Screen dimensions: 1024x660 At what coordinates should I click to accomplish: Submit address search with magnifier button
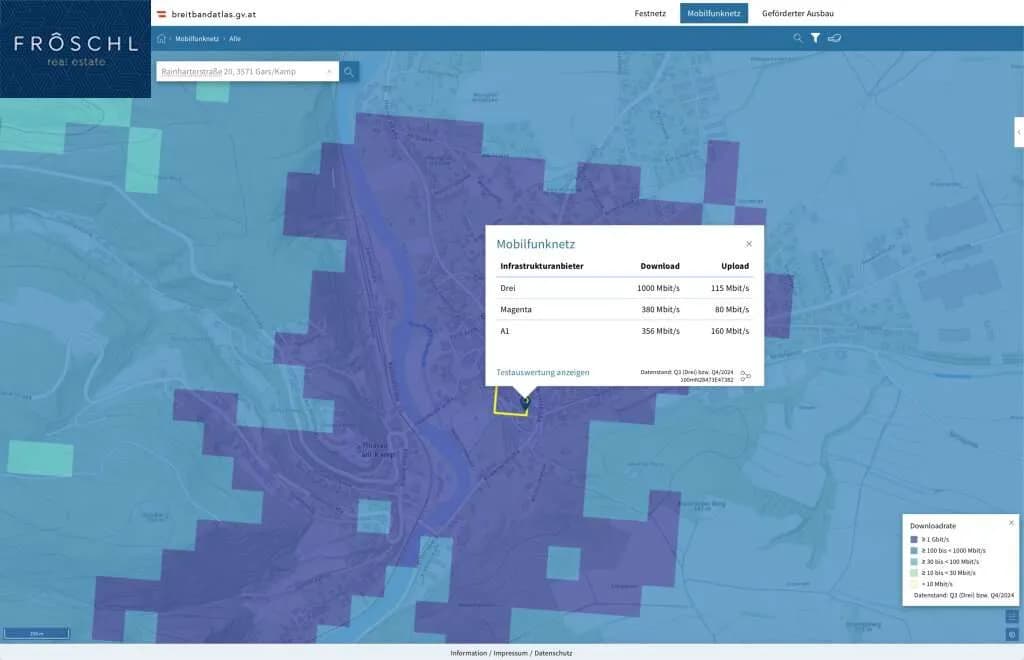349,72
